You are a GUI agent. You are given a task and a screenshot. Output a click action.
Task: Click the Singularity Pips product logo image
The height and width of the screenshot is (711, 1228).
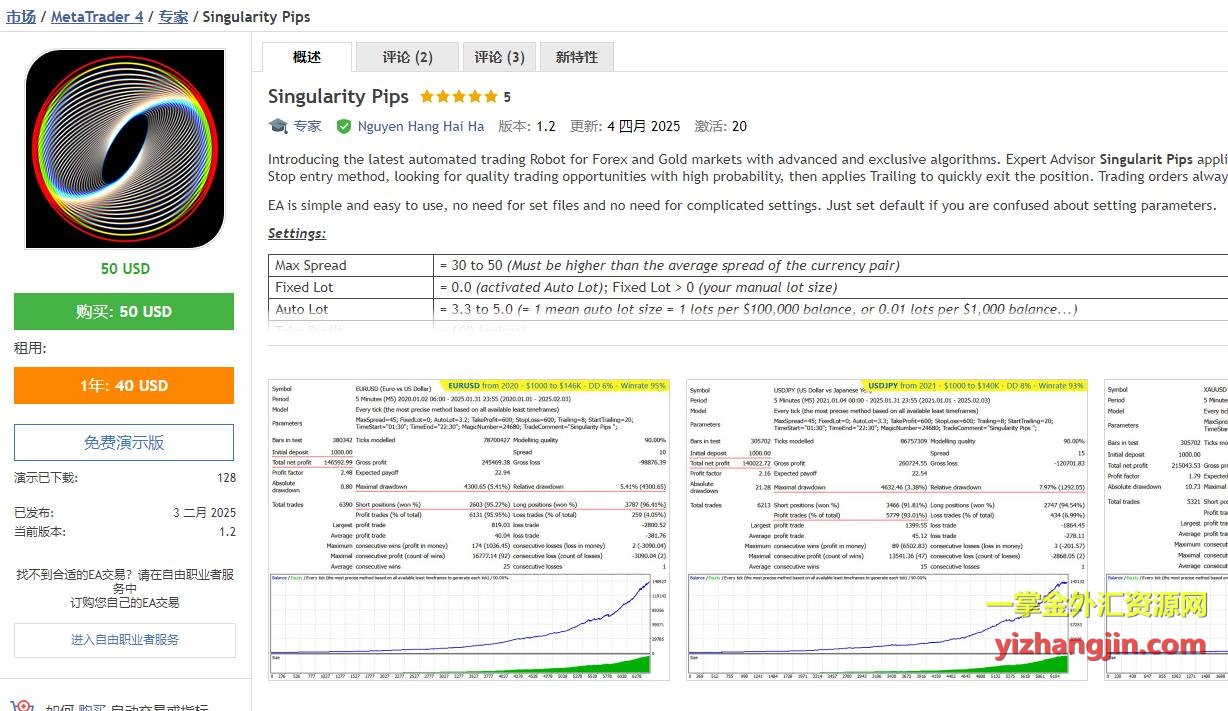[125, 149]
